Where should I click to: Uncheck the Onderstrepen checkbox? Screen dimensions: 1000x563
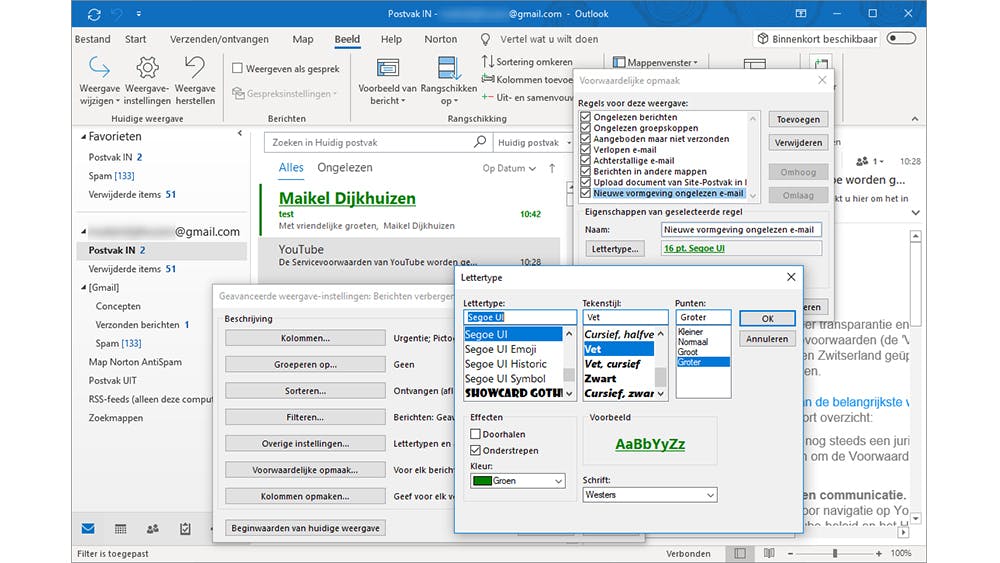(x=476, y=450)
